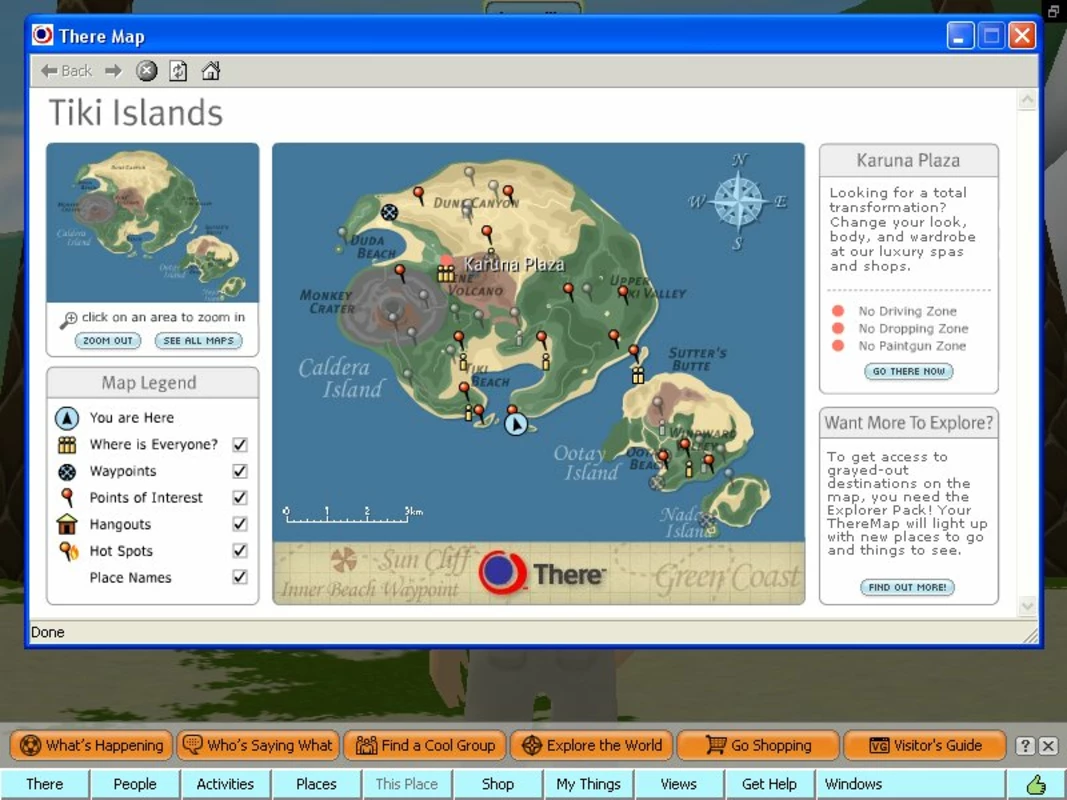Select the Duda Beach waypoint marker
This screenshot has height=800, width=1067.
(x=389, y=212)
